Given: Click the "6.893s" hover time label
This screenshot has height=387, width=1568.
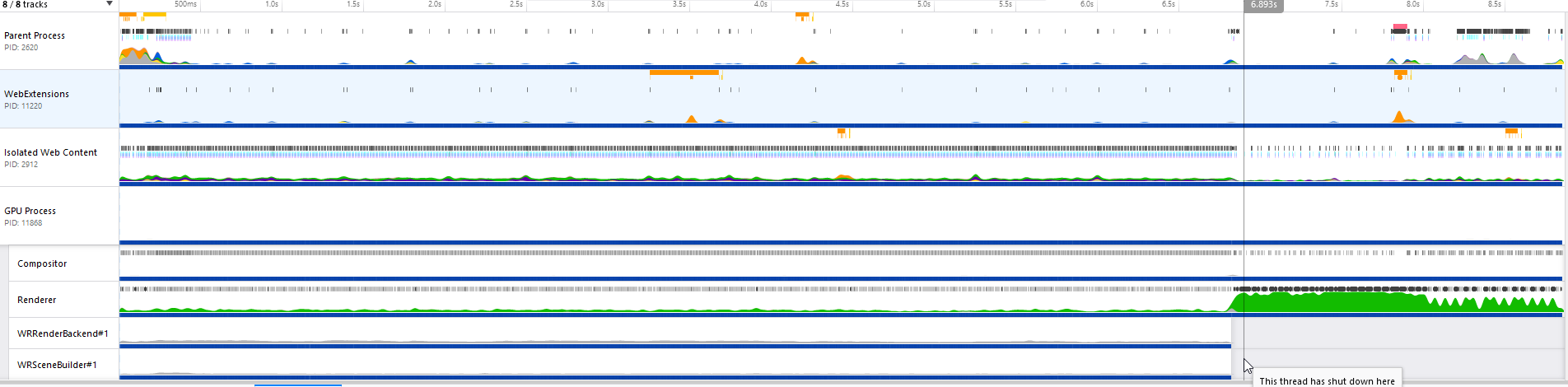Looking at the screenshot, I should point(1264,5).
